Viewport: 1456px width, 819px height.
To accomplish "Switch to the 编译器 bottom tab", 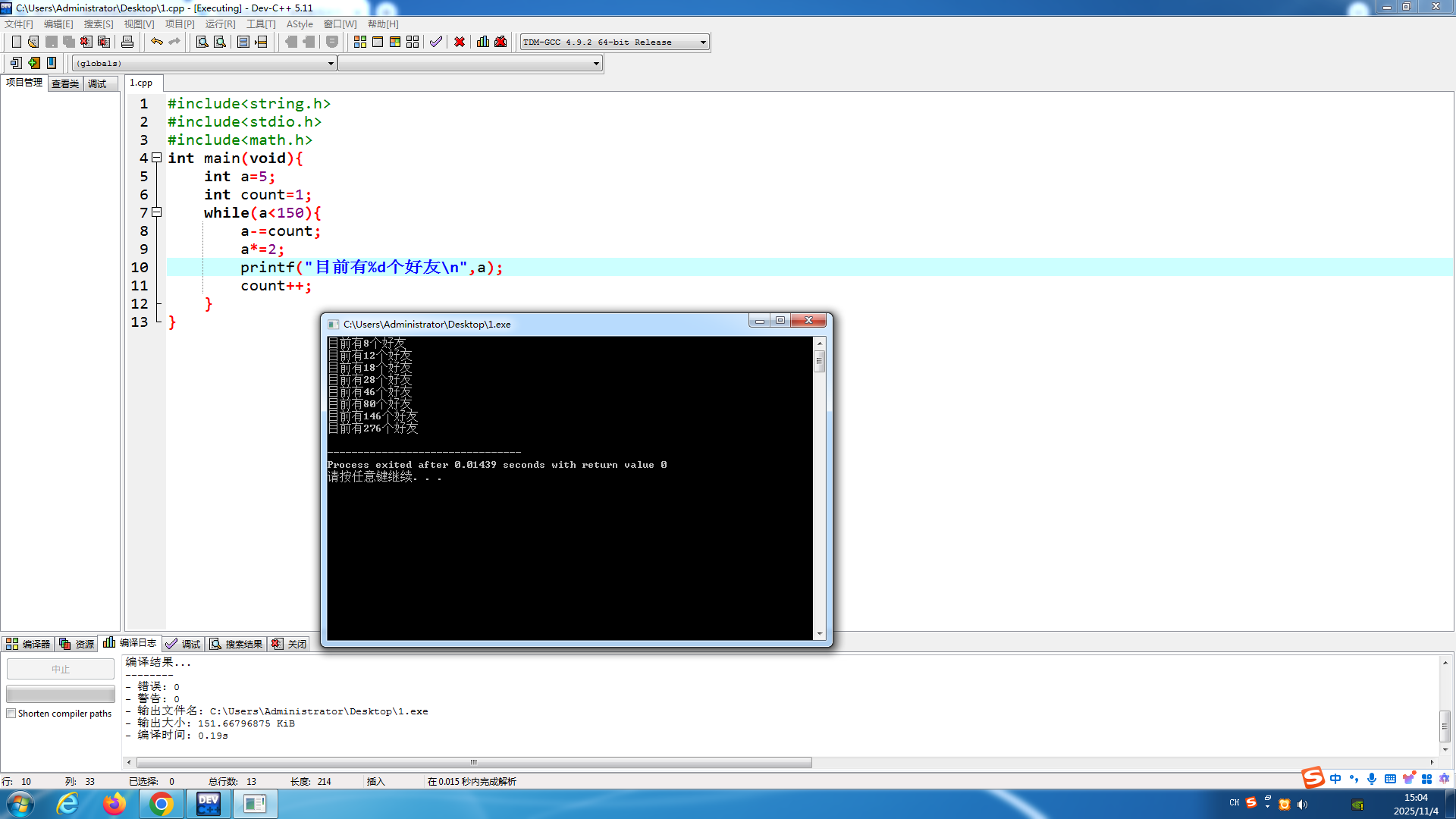I will tap(28, 644).
